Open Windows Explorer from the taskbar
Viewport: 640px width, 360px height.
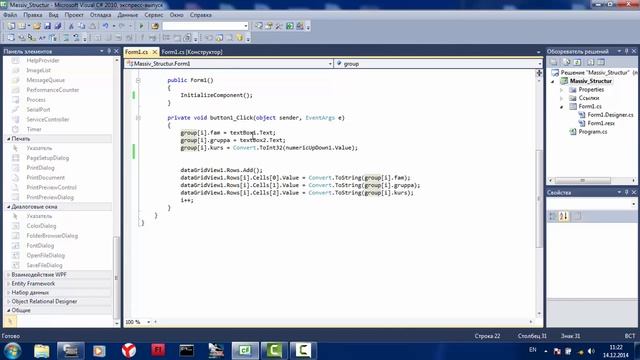[x=42, y=351]
